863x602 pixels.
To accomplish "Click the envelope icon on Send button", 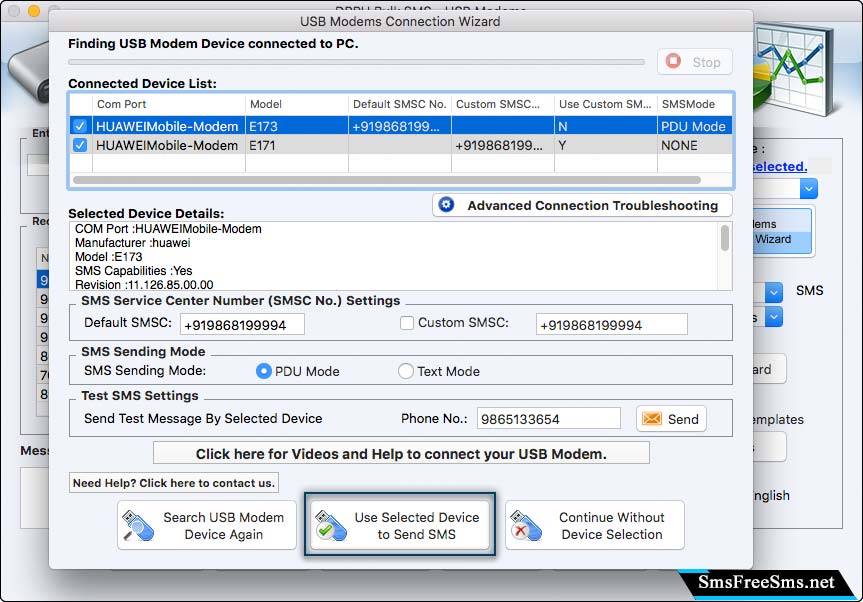I will point(652,419).
